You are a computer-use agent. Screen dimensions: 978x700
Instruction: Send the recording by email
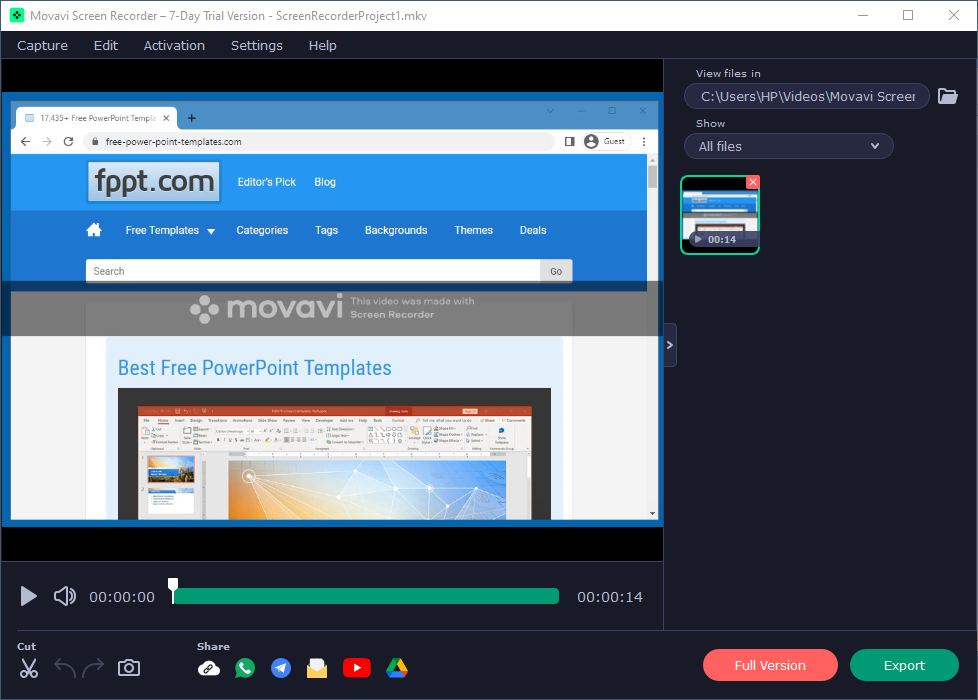317,668
